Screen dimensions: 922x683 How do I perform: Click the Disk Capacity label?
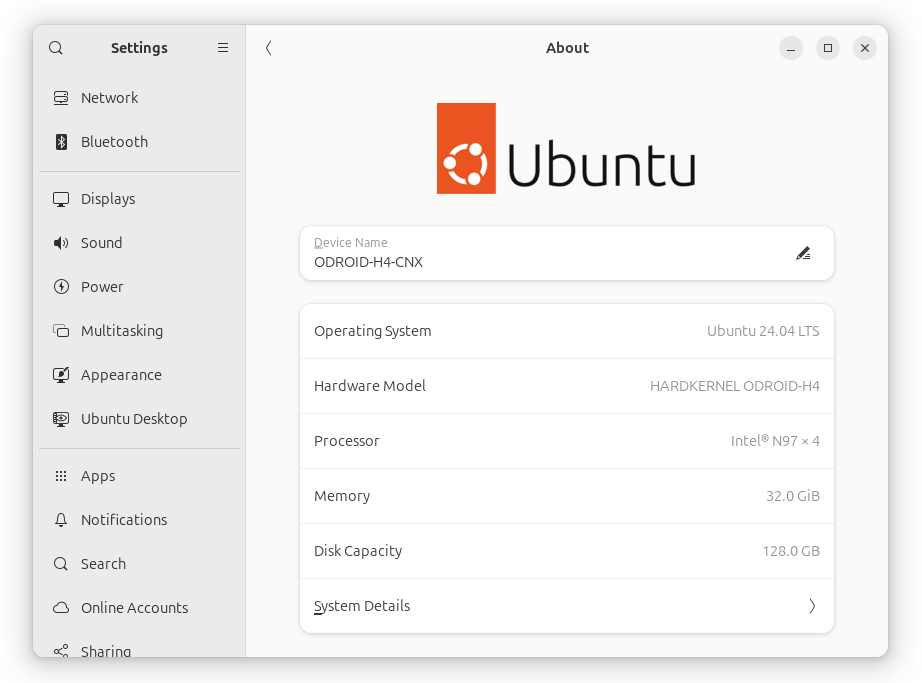pos(358,551)
